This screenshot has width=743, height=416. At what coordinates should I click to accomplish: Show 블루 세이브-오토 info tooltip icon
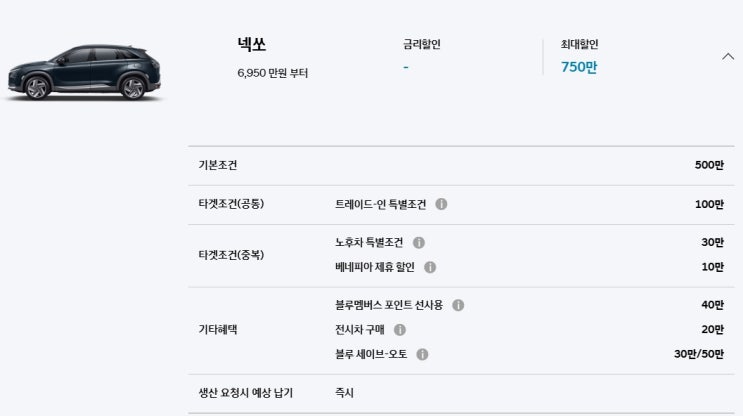pyautogui.click(x=422, y=354)
